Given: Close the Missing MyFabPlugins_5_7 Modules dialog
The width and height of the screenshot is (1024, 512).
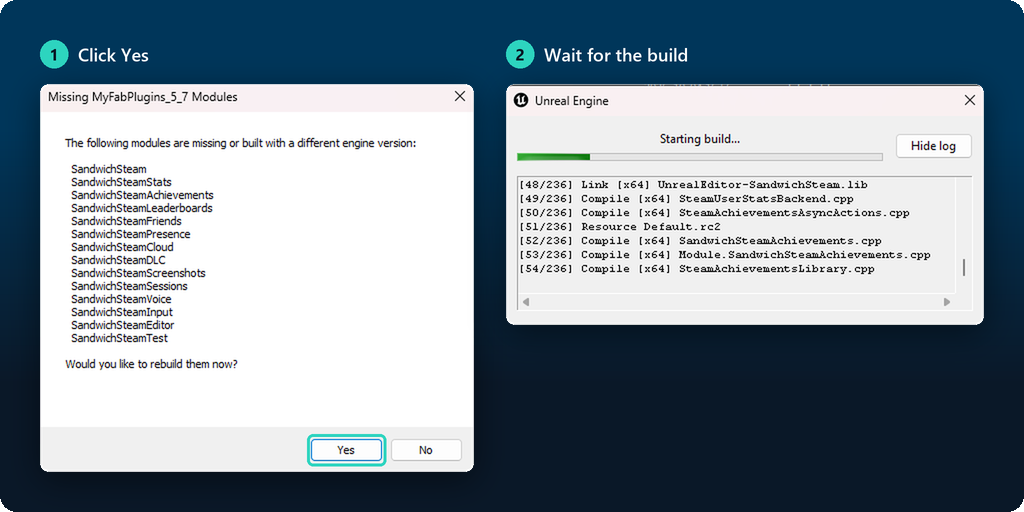Looking at the screenshot, I should pyautogui.click(x=460, y=97).
